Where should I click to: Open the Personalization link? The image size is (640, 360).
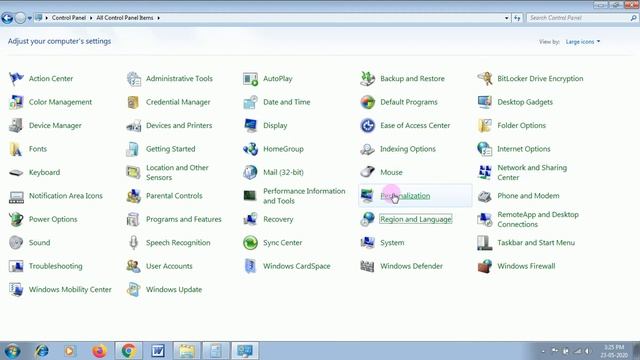[x=405, y=196]
